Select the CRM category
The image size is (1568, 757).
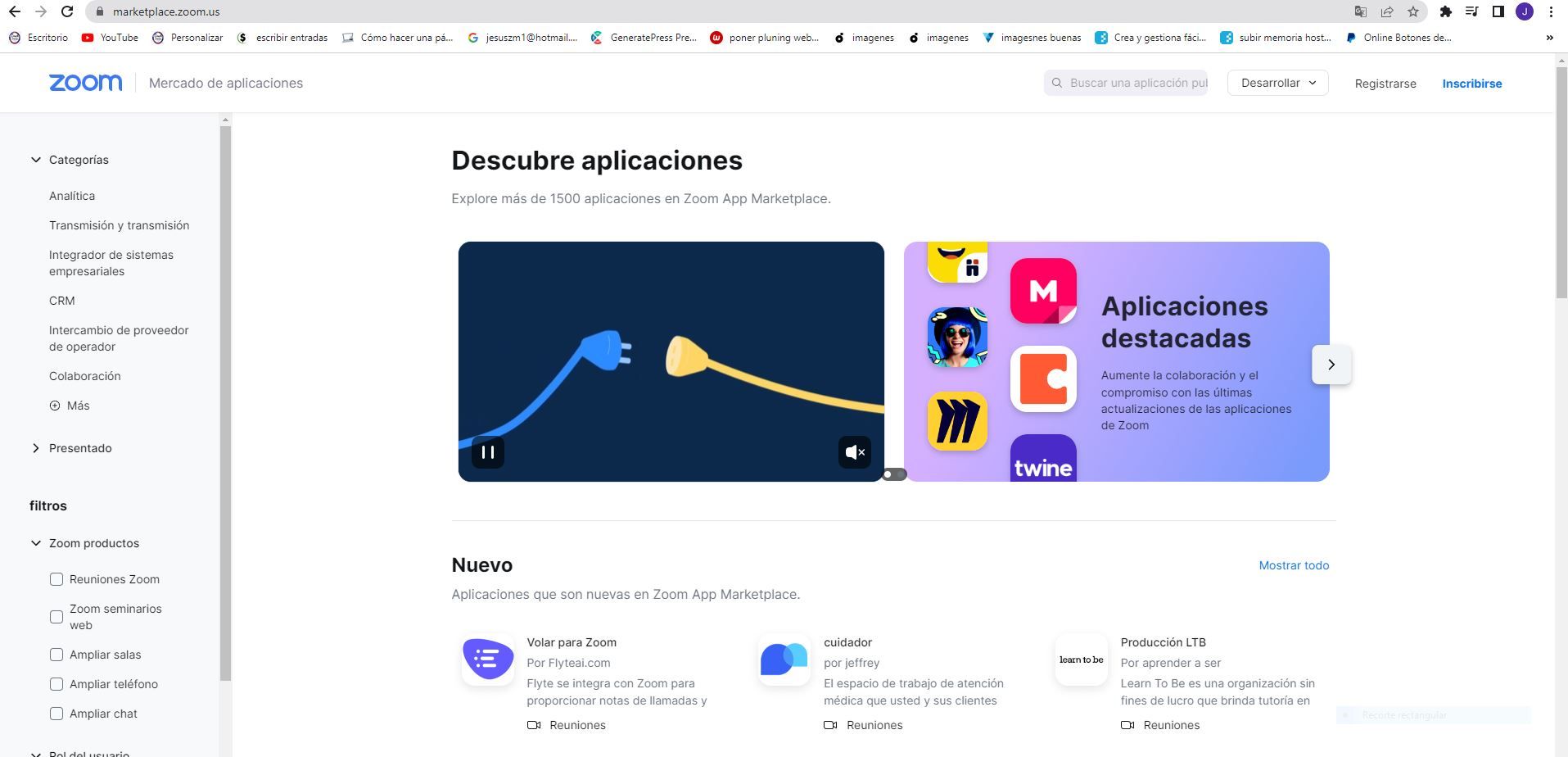coord(62,301)
